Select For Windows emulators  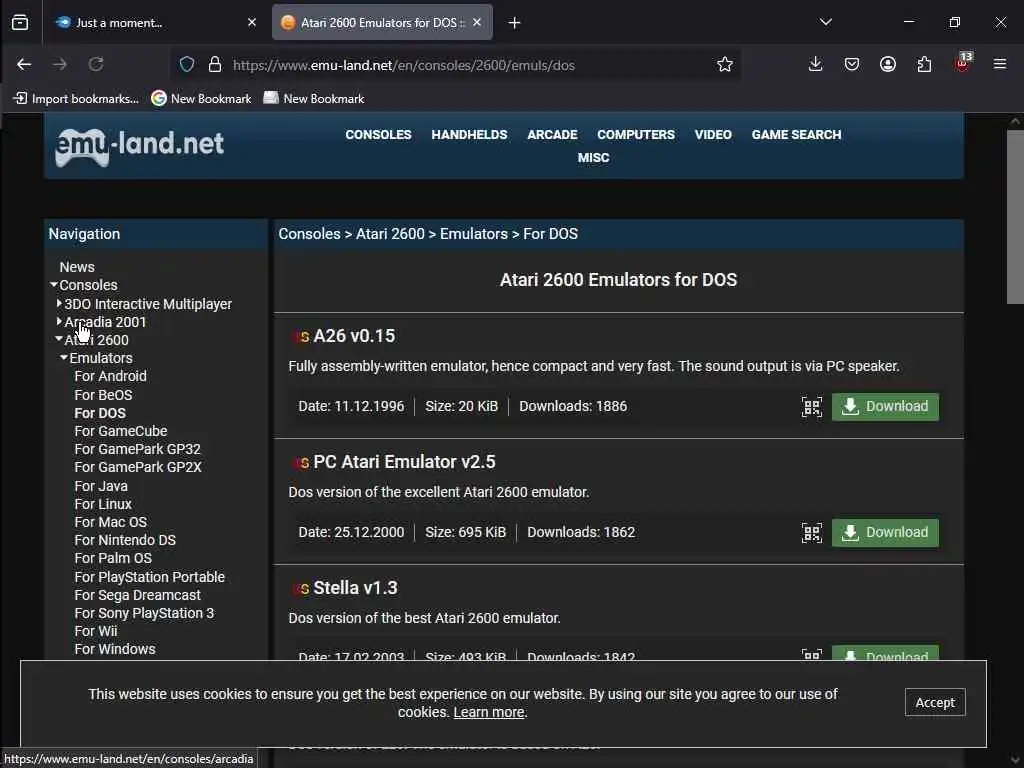[115, 649]
